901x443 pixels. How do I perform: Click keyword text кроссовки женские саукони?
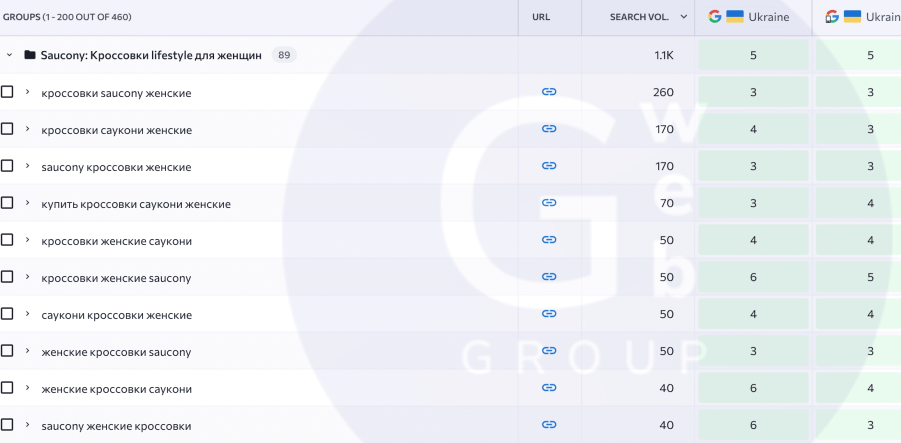(x=116, y=241)
